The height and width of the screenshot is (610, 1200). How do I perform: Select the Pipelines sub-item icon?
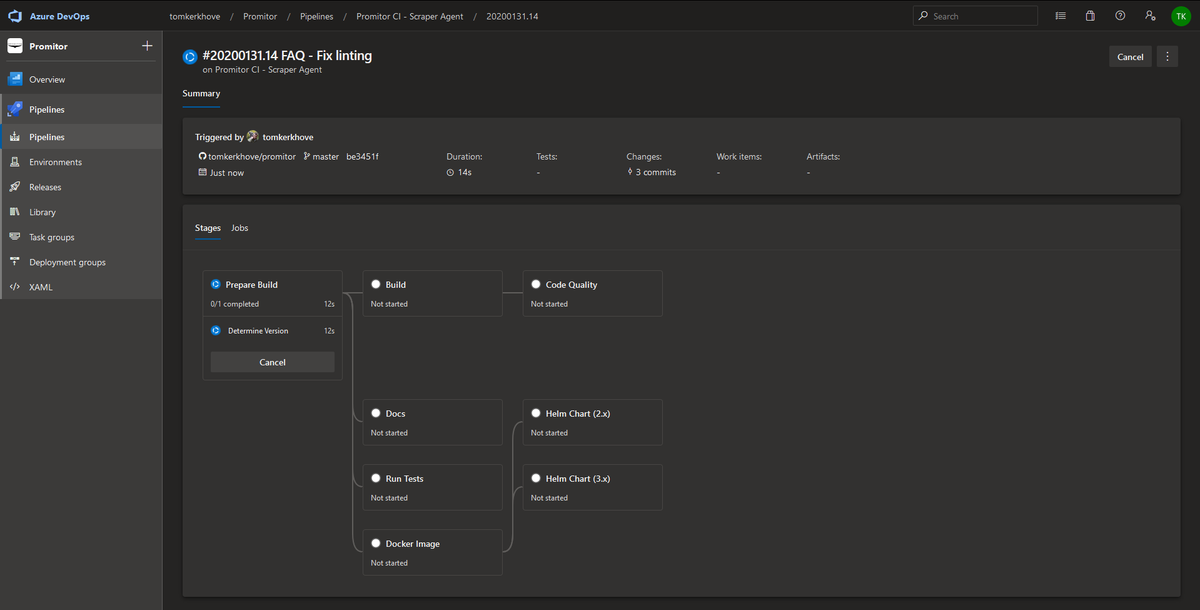[x=15, y=137]
